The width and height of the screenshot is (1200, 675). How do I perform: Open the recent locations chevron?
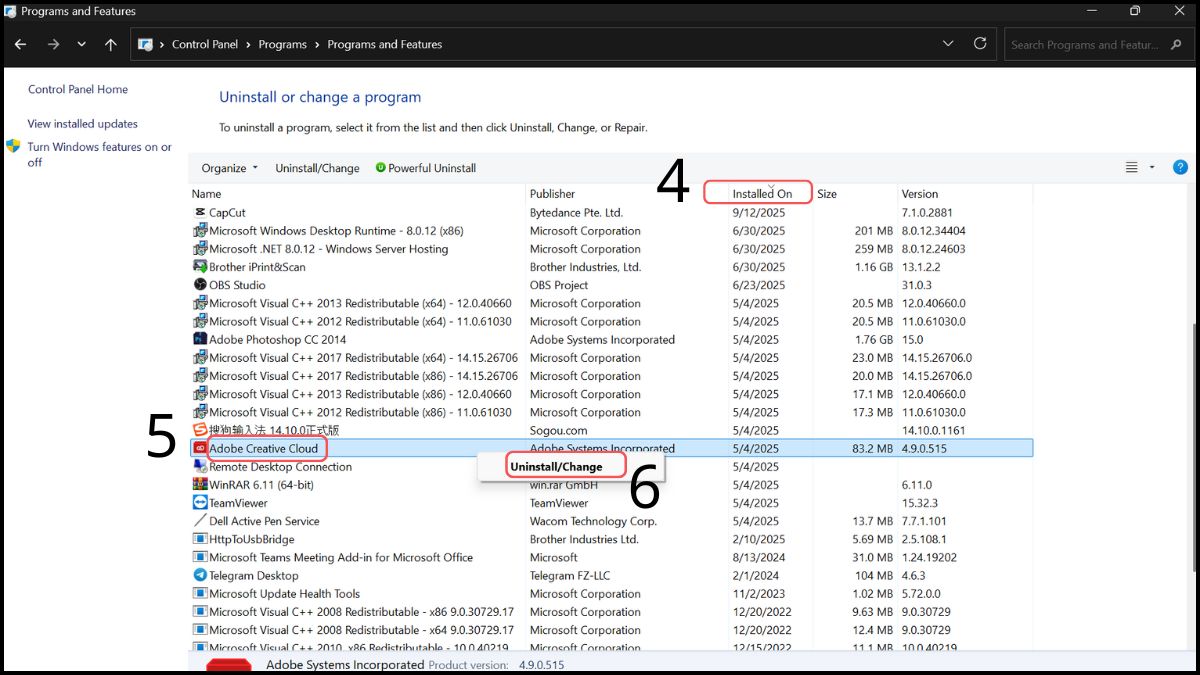click(x=81, y=44)
